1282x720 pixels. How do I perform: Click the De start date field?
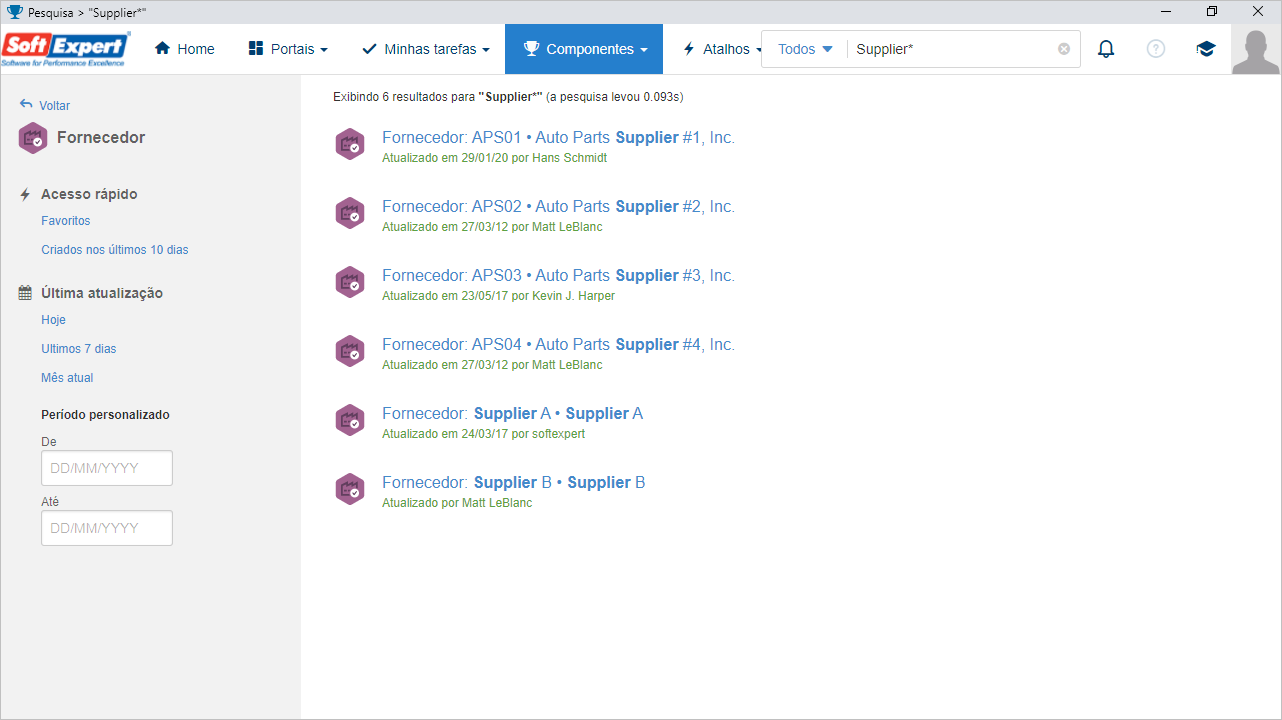point(107,468)
